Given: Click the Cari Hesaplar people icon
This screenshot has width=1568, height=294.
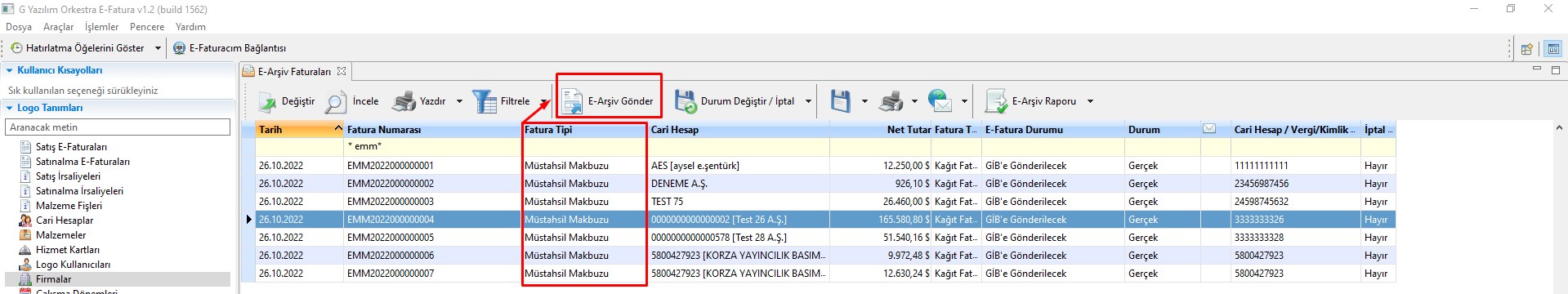Looking at the screenshot, I should click(x=25, y=220).
